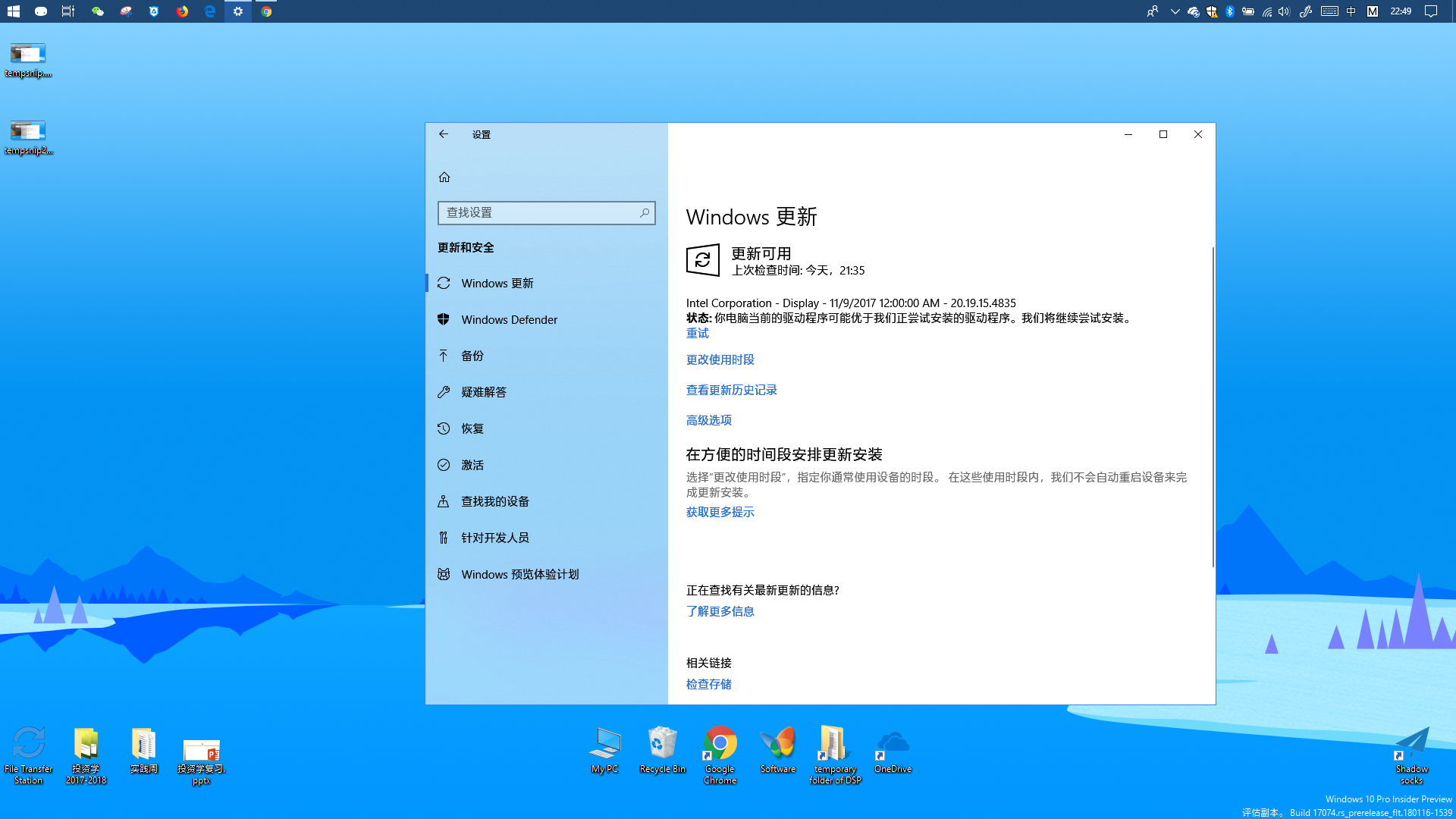This screenshot has height=819, width=1456.
Task: Select Software desktop icon
Action: tap(778, 750)
